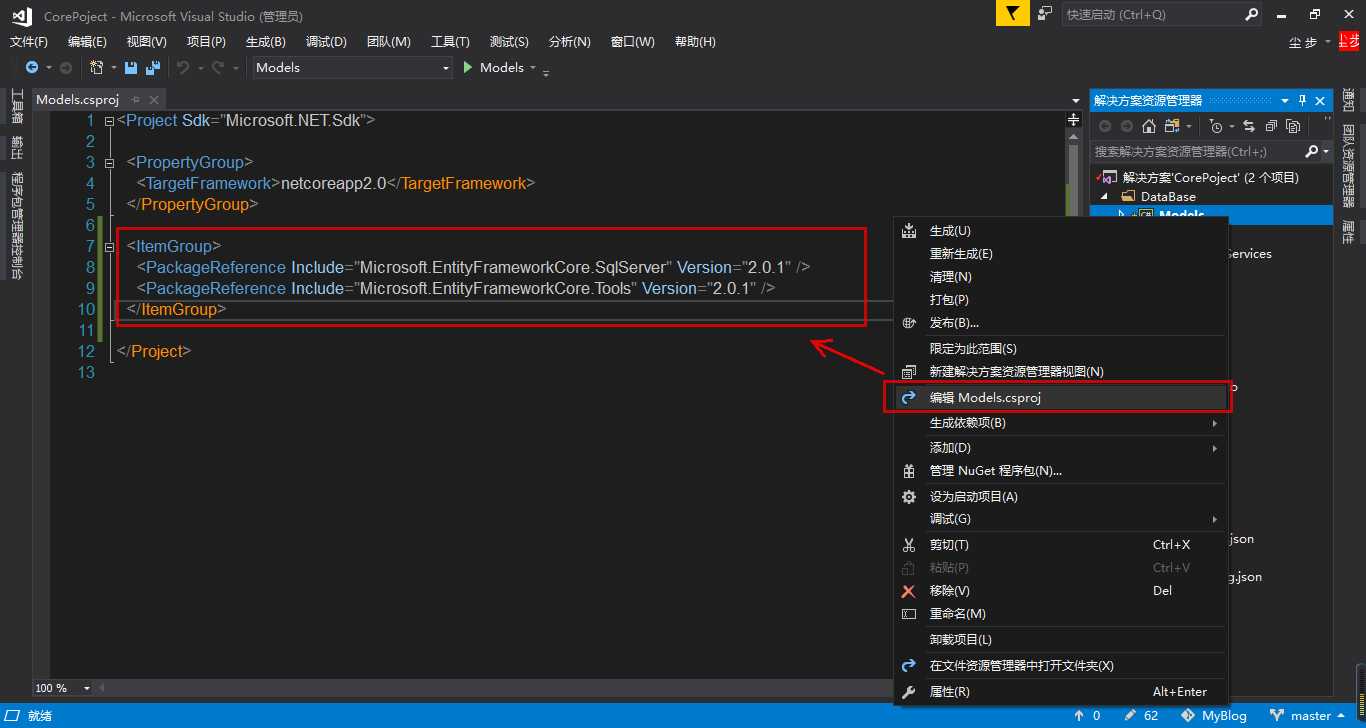Click the send feedback person icon
Screen dimensions: 1366x728
pos(1045,14)
